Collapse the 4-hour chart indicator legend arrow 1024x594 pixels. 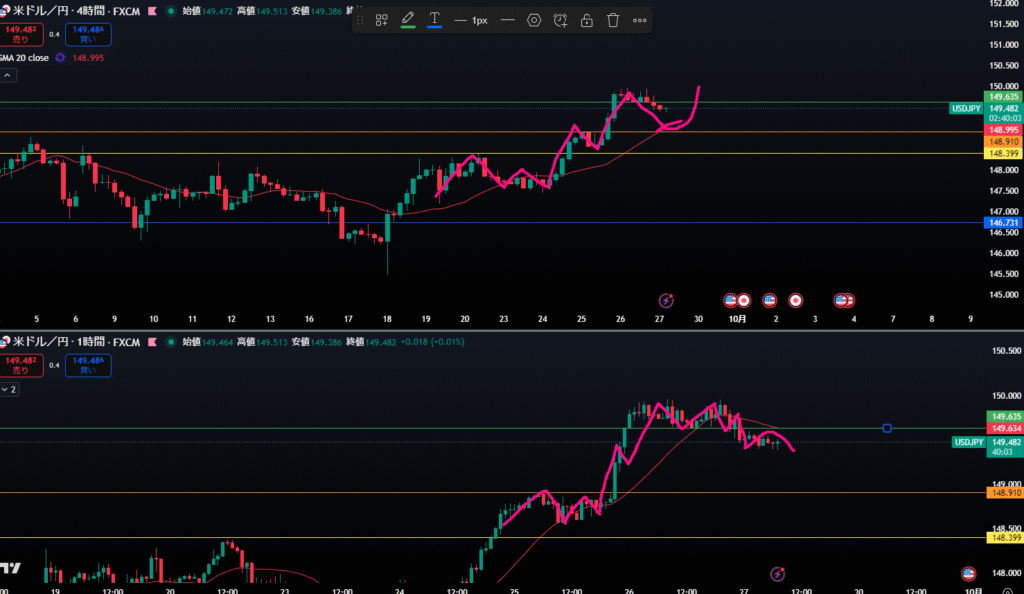pos(7,75)
